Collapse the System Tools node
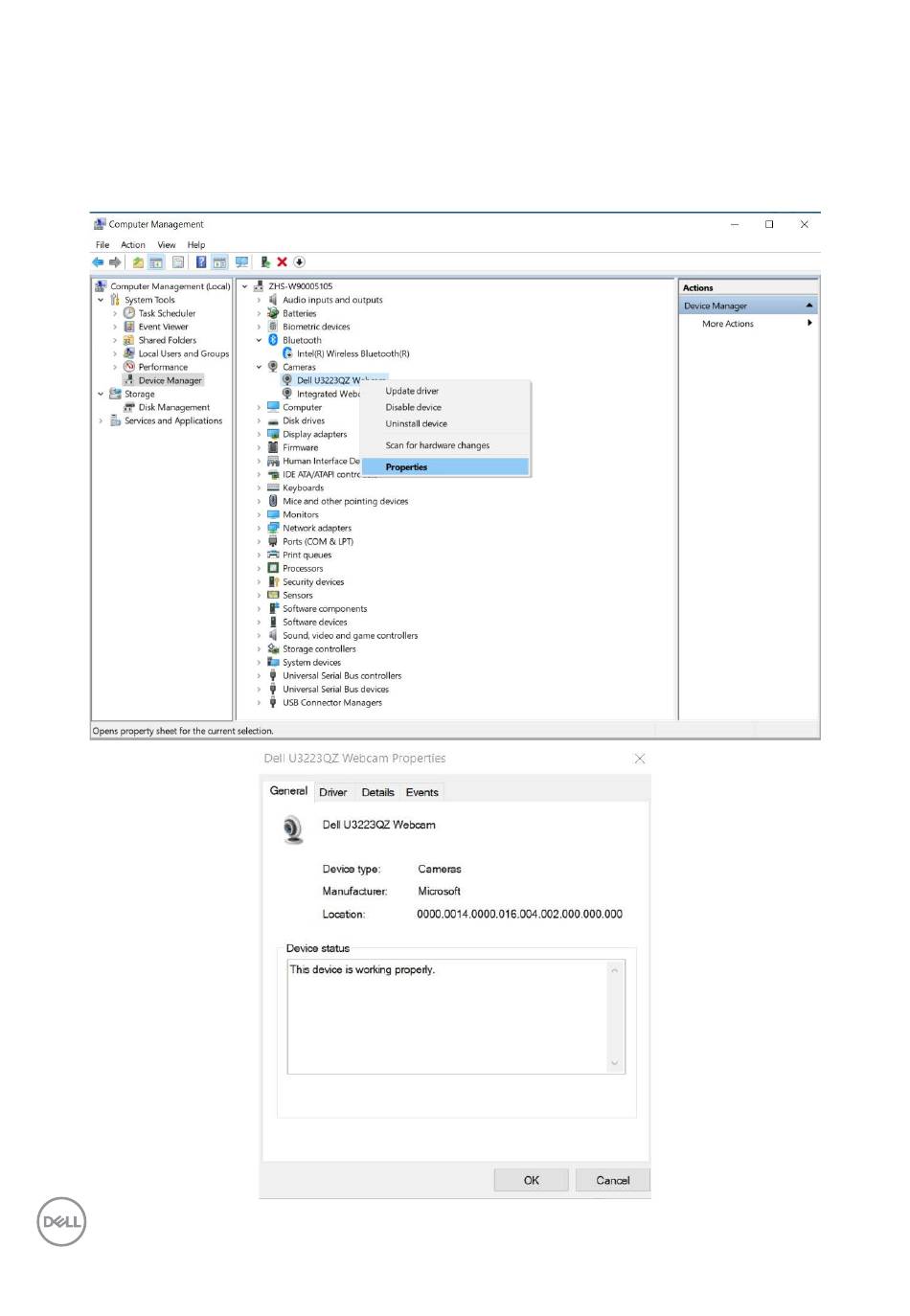 (x=101, y=300)
